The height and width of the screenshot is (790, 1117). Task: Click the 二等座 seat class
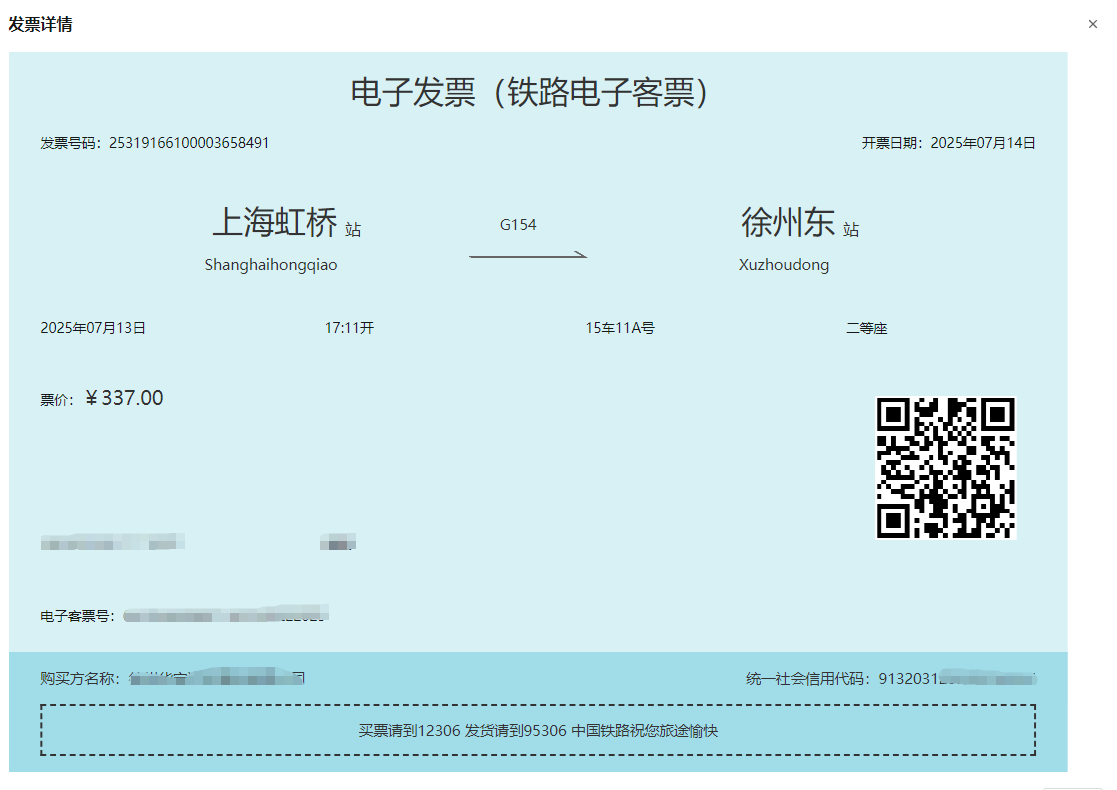pos(866,328)
